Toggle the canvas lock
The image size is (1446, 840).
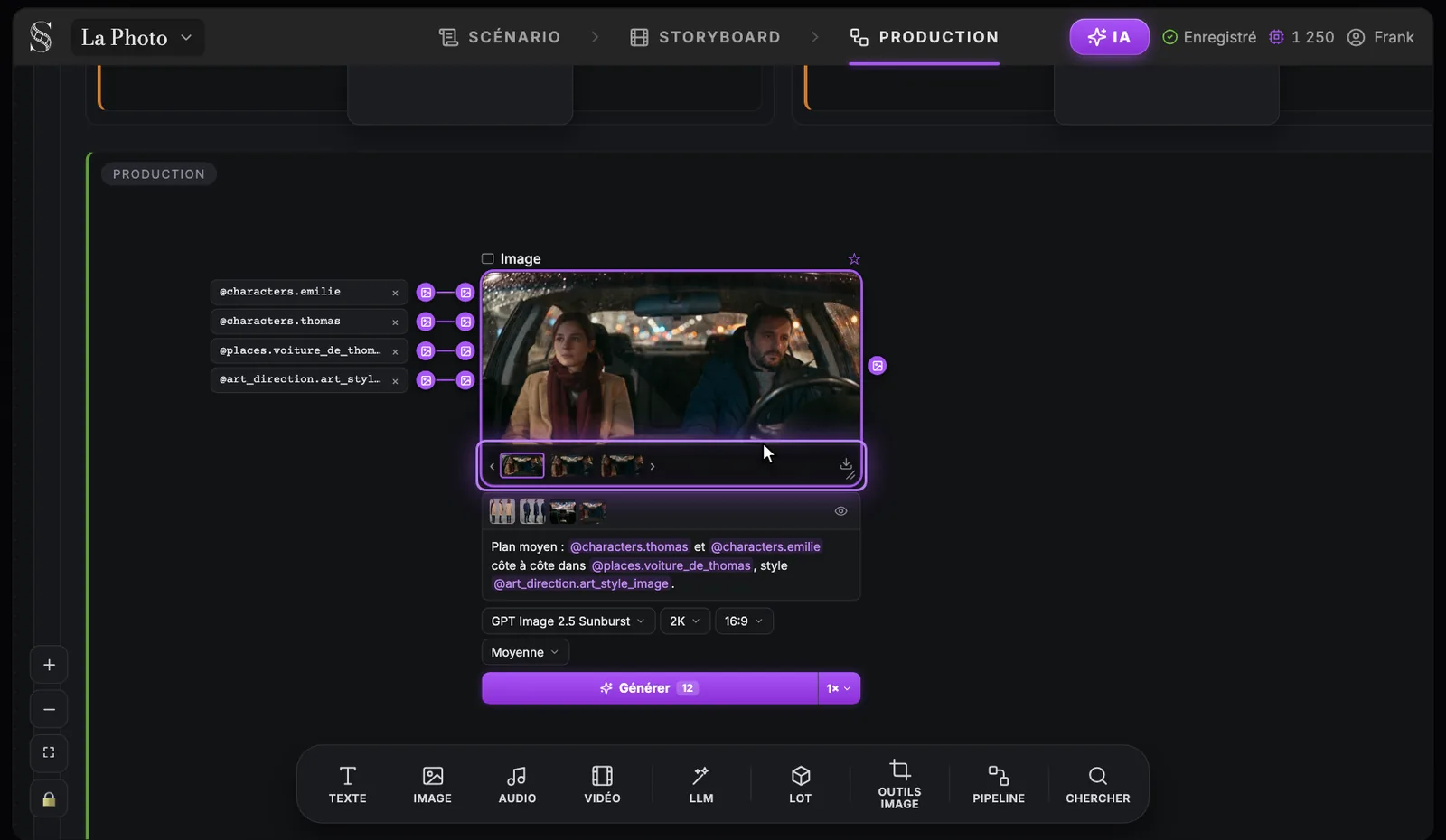coord(49,799)
